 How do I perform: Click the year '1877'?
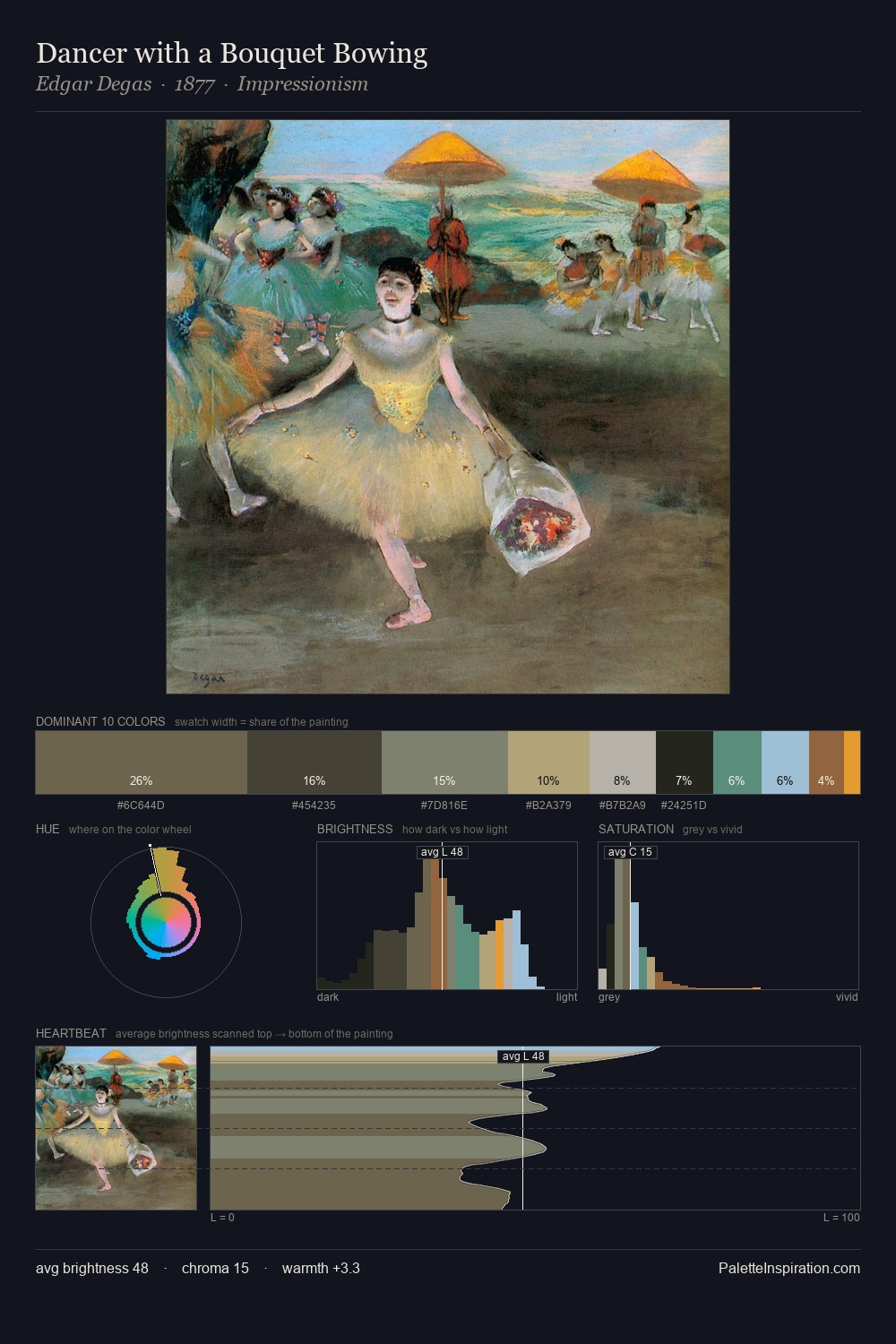[194, 84]
